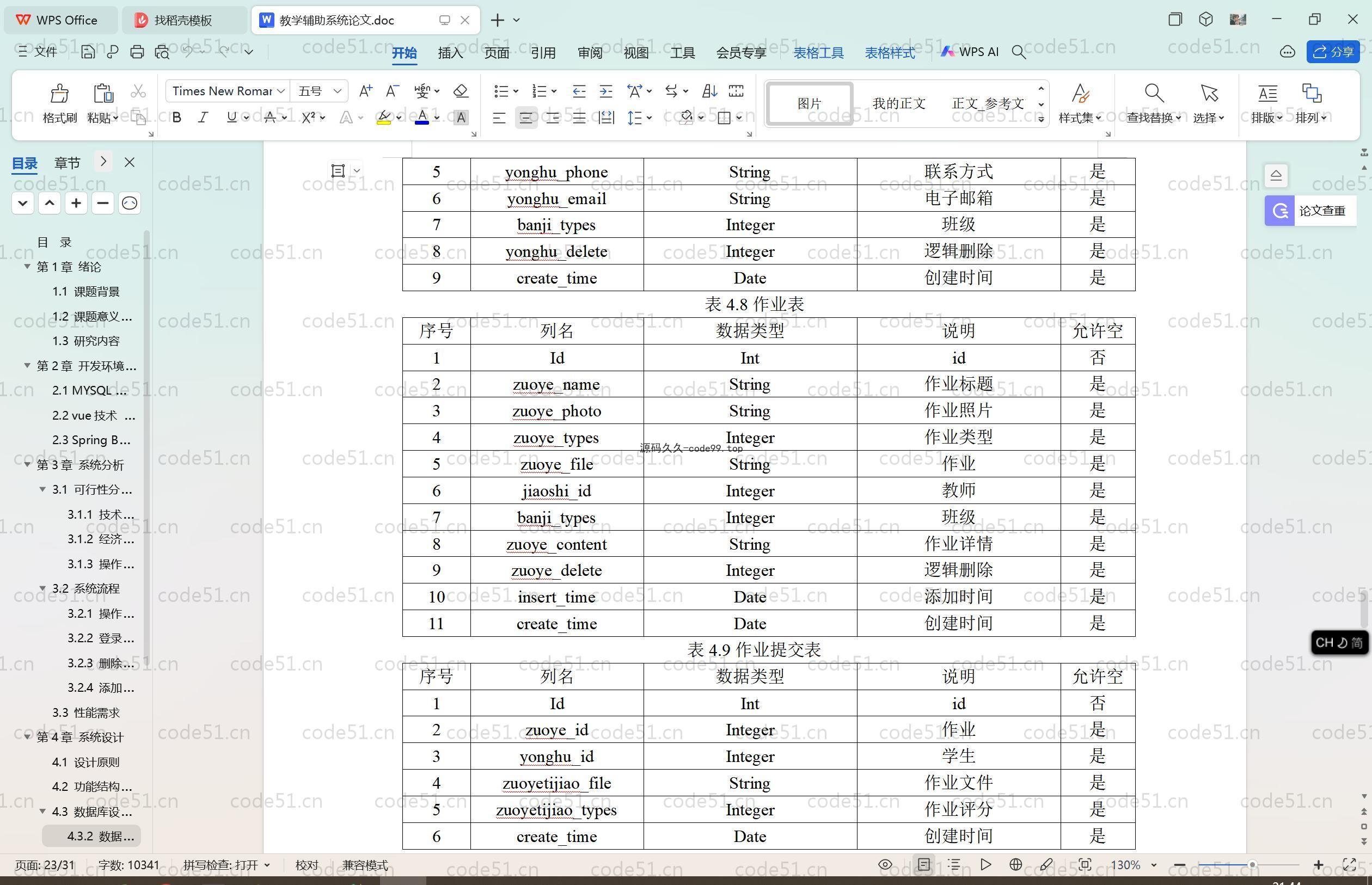Click the Print Preview icon
This screenshot has height=885, width=1372.
pyautogui.click(x=162, y=52)
